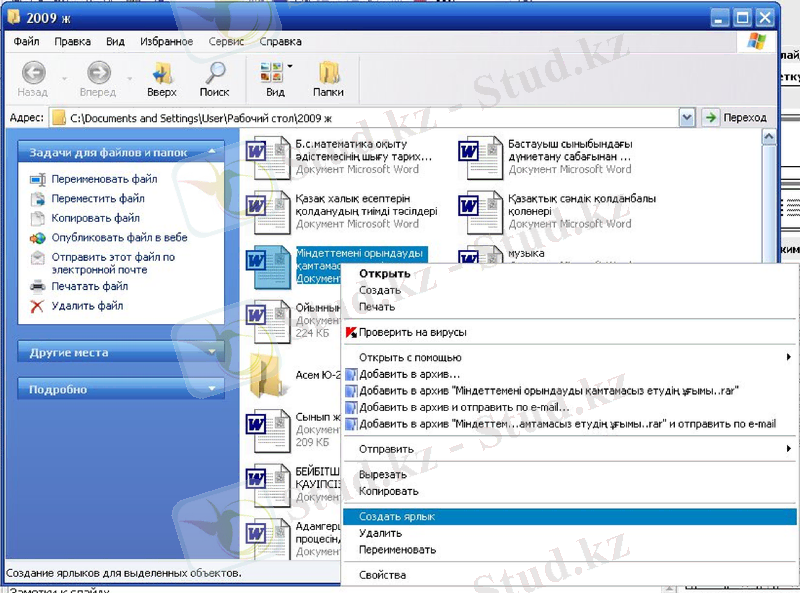
Task: Expand the Другие места panel
Action: coord(211,352)
